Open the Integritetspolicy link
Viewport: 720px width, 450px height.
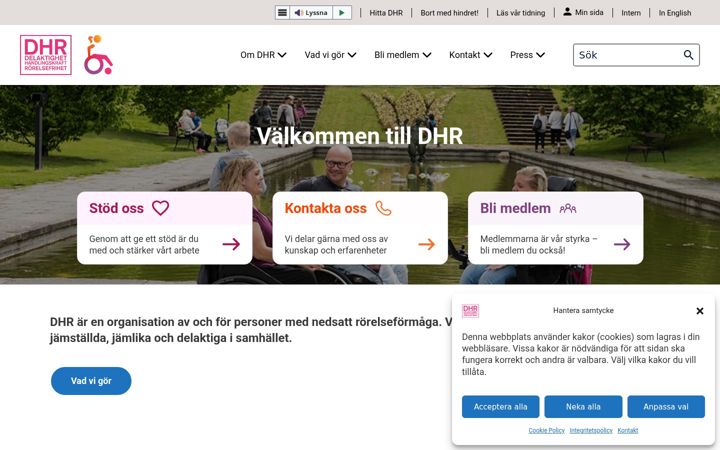pyautogui.click(x=591, y=430)
